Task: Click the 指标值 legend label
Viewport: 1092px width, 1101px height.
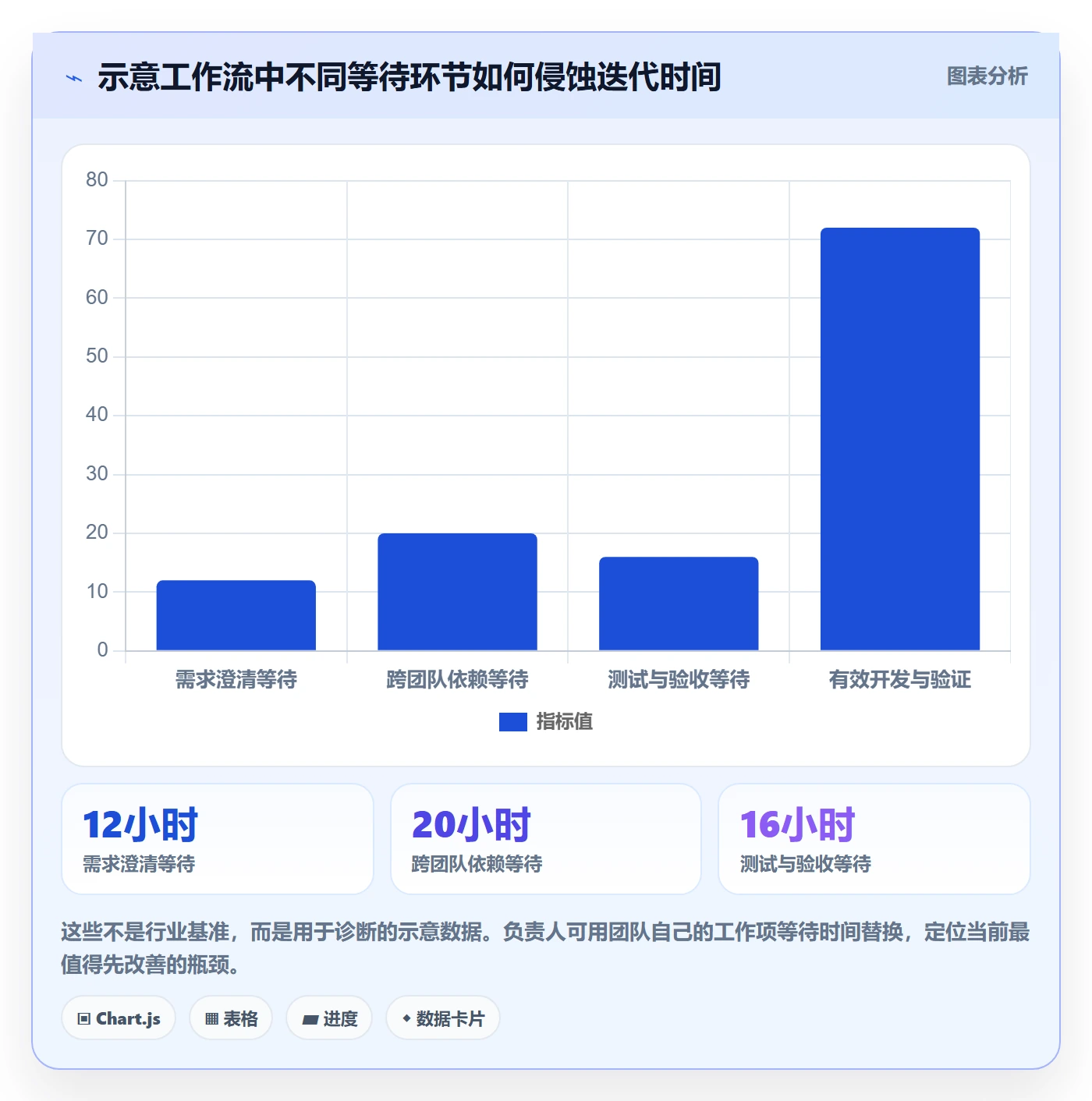Action: coord(564,722)
